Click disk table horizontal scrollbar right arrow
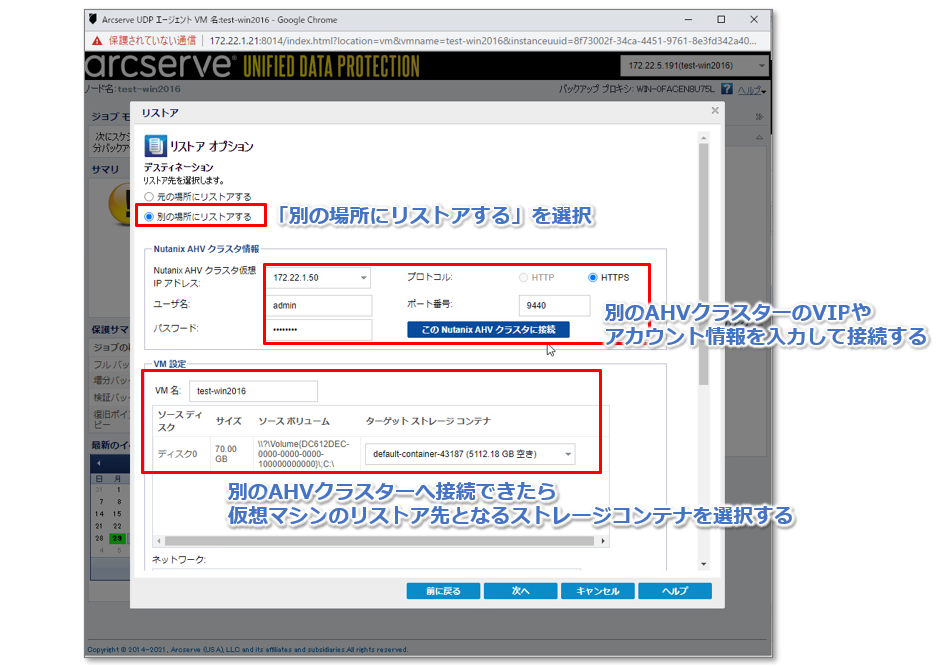Image resolution: width=939 pixels, height=667 pixels. 602,541
